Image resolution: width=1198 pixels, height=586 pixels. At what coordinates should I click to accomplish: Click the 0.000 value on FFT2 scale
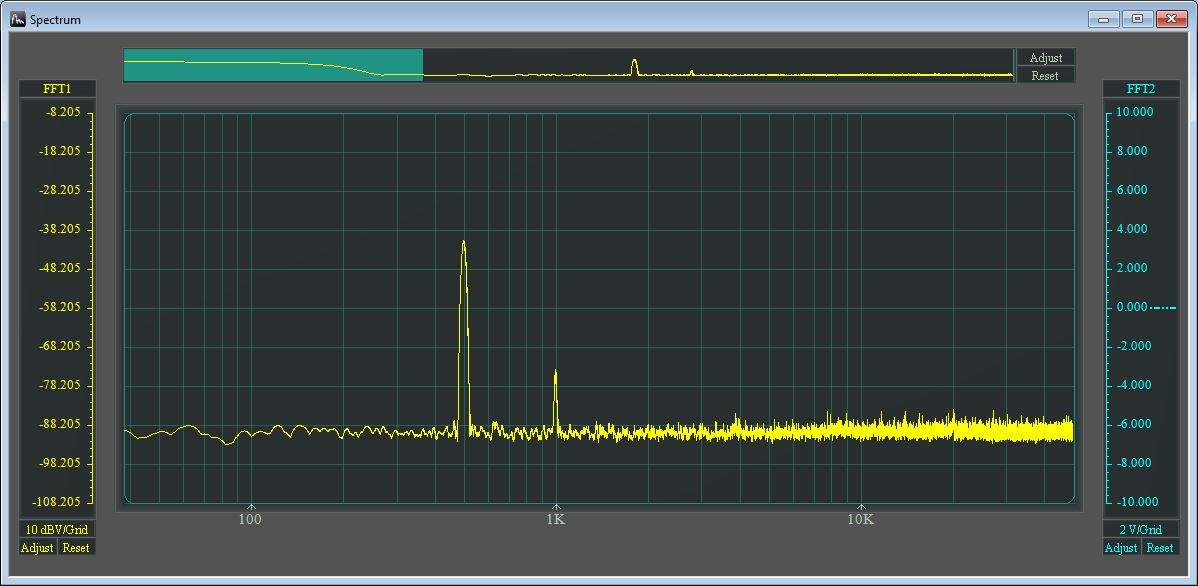(x=1132, y=306)
